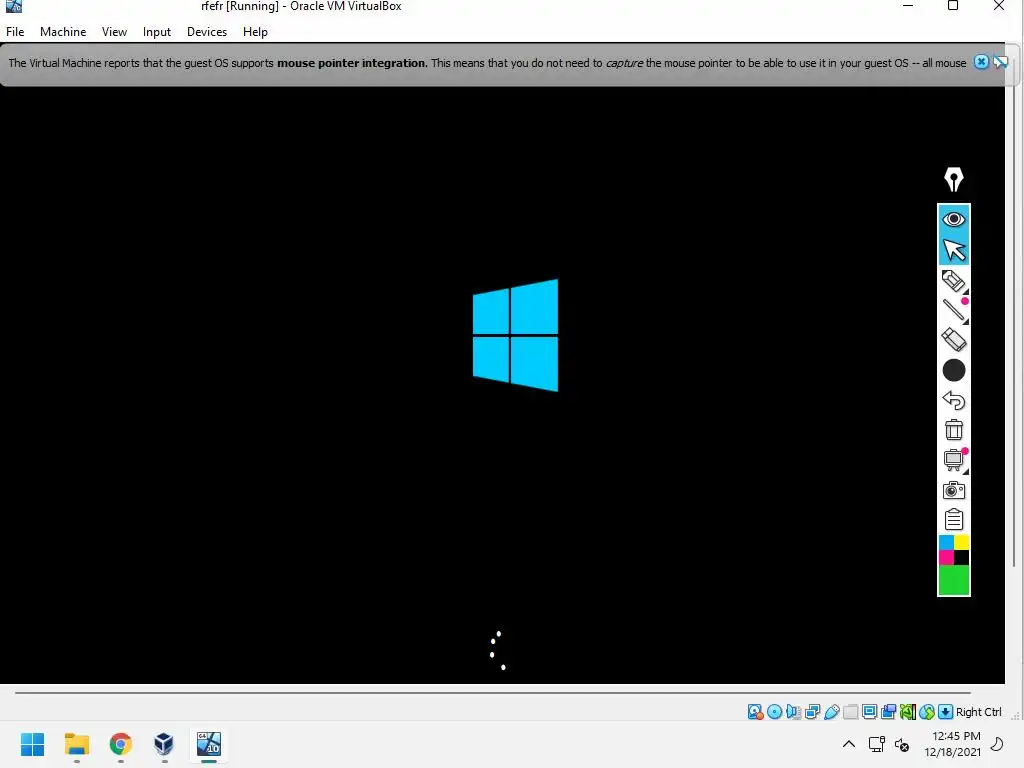The height and width of the screenshot is (768, 1024).
Task: Click the network adapters status icon
Action: [x=812, y=712]
